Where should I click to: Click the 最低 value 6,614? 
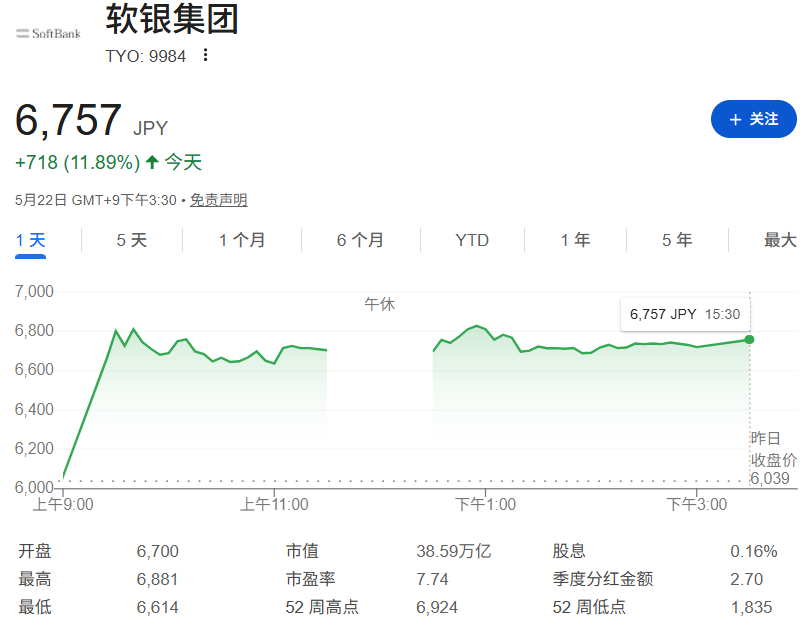(158, 607)
